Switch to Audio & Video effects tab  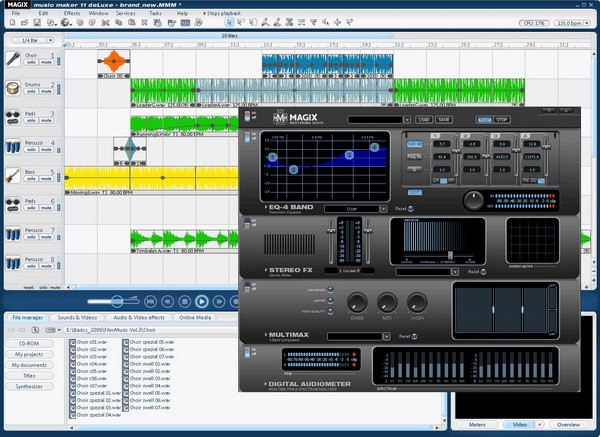pyautogui.click(x=139, y=317)
